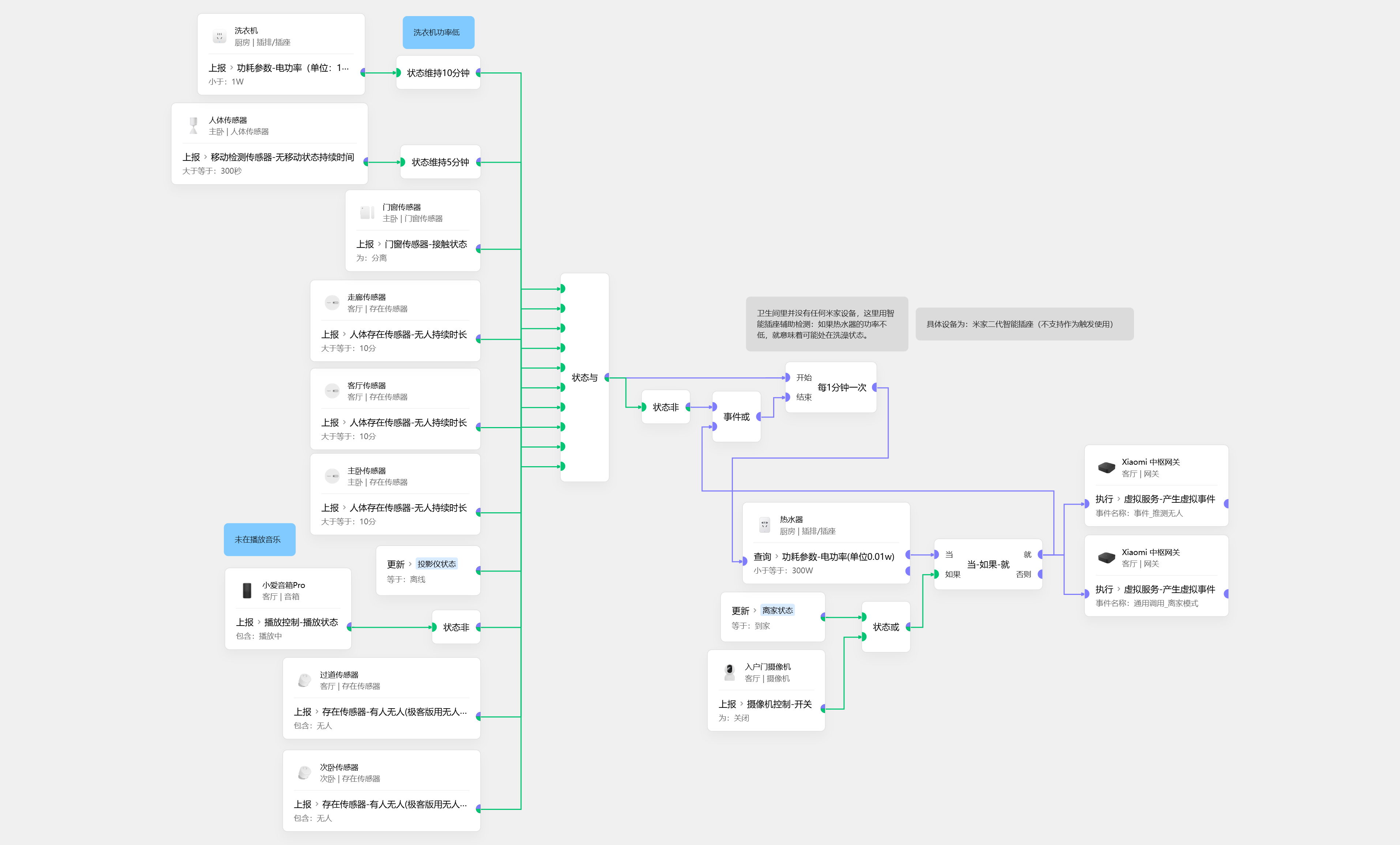Click the 入户门摄像机 camera icon

click(730, 672)
